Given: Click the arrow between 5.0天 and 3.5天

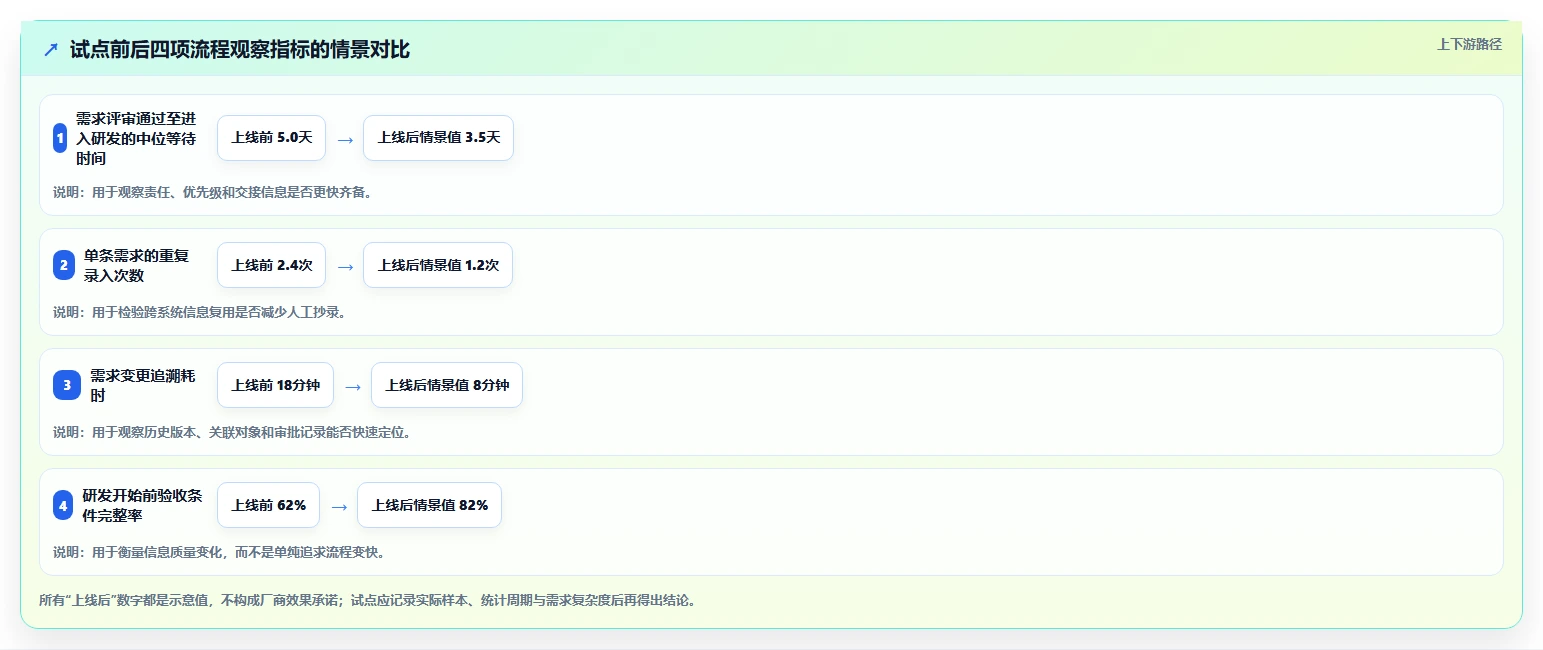Looking at the screenshot, I should coord(345,140).
